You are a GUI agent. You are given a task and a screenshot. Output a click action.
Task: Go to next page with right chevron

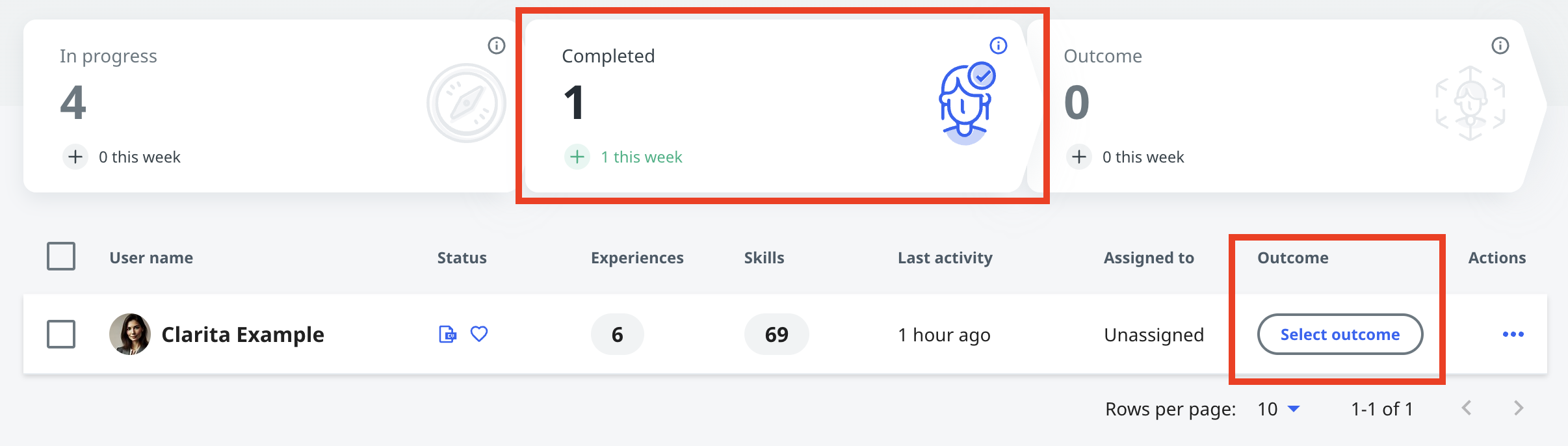1519,408
